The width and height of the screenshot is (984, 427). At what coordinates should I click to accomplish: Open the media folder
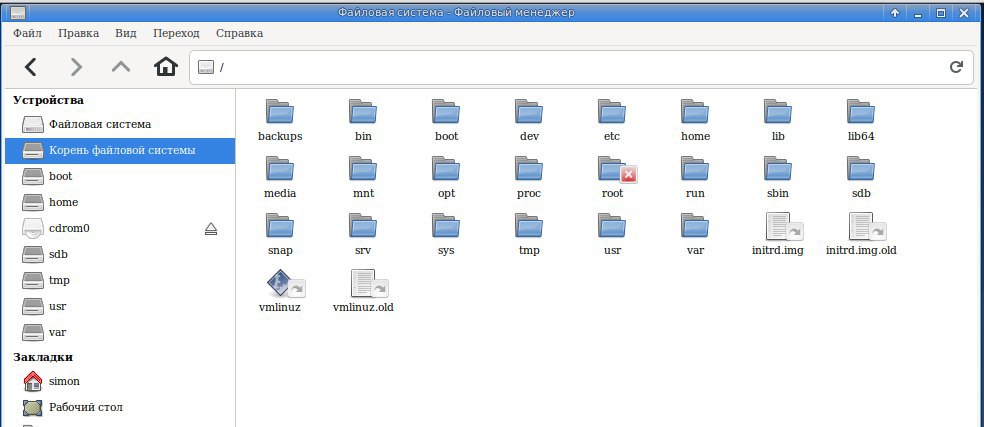coord(280,177)
